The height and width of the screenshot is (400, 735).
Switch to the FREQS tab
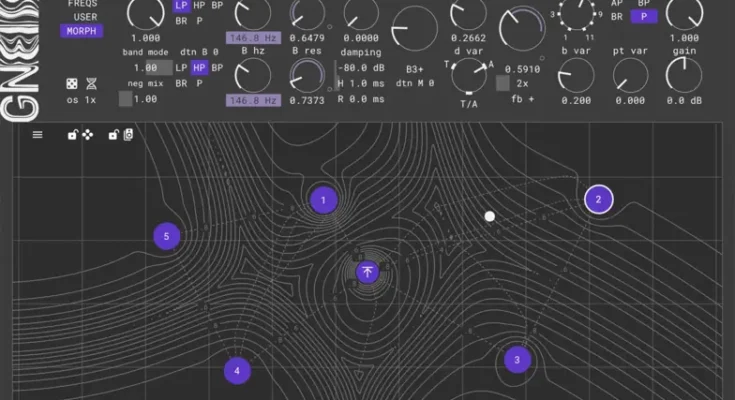(82, 4)
